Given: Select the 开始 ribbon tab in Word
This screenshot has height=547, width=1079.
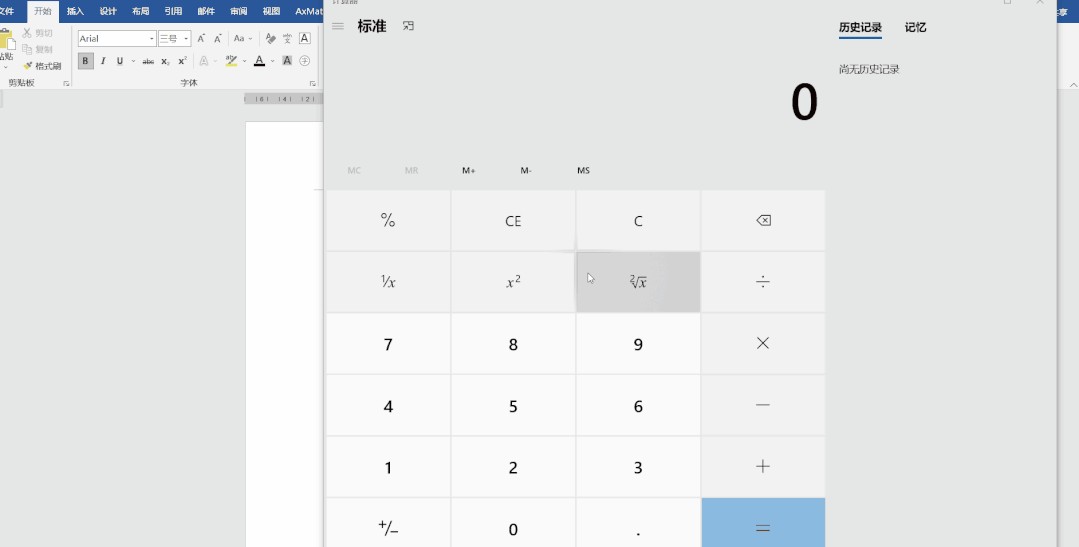Looking at the screenshot, I should click(x=43, y=11).
